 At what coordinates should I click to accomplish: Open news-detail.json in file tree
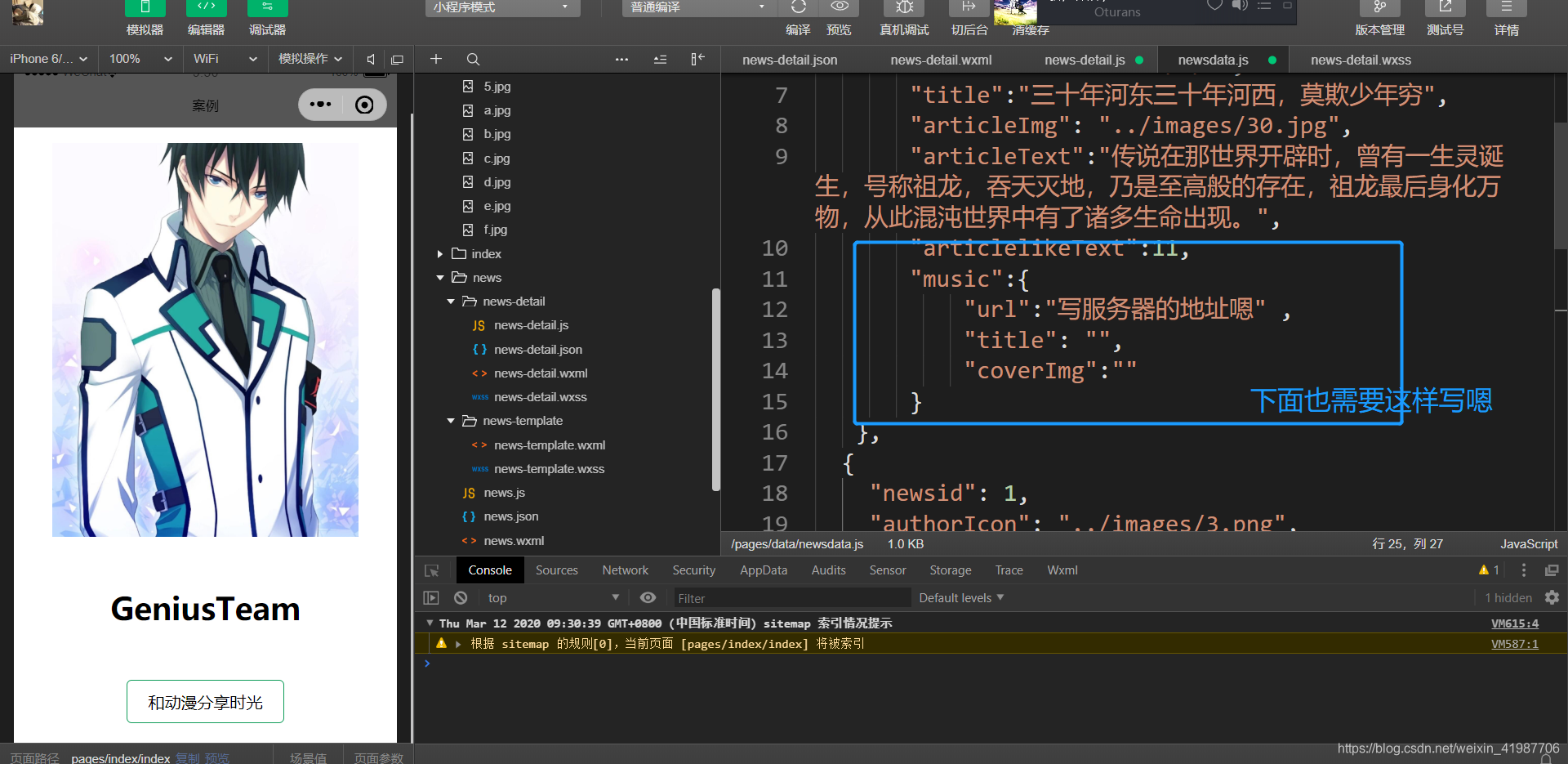[537, 350]
